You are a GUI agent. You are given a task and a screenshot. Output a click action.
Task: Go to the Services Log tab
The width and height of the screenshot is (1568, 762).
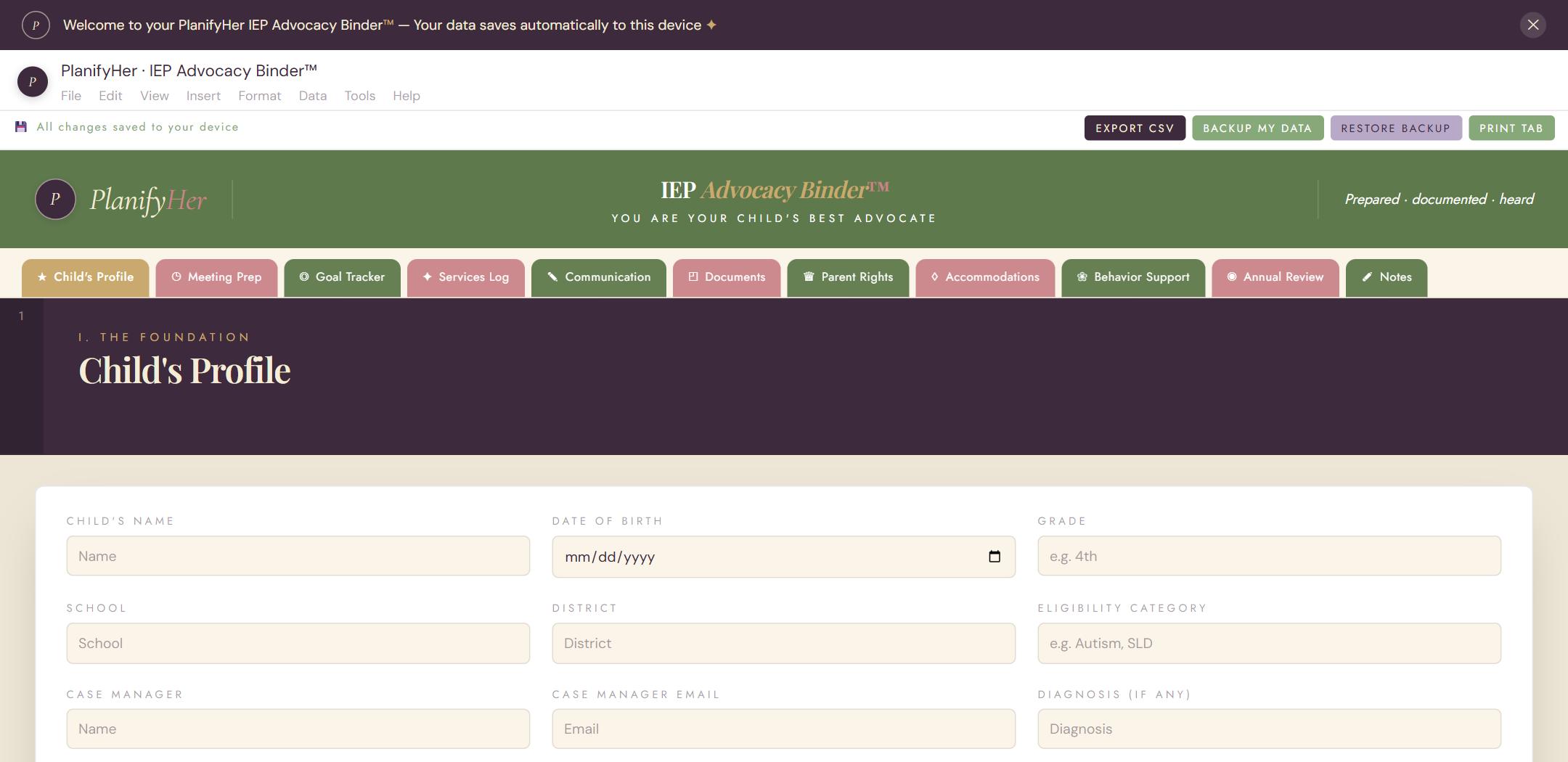[x=465, y=278]
